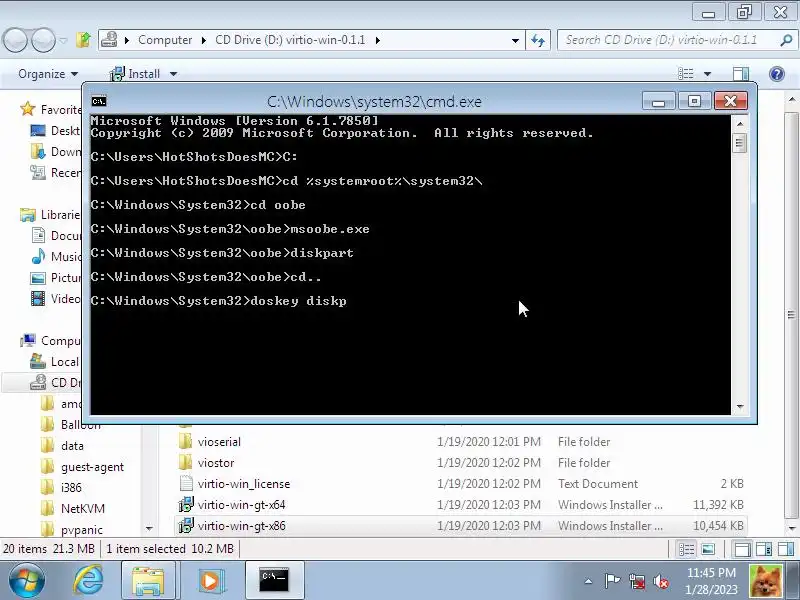Show hidden tray icons arrow
This screenshot has width=800, height=600.
(588, 581)
